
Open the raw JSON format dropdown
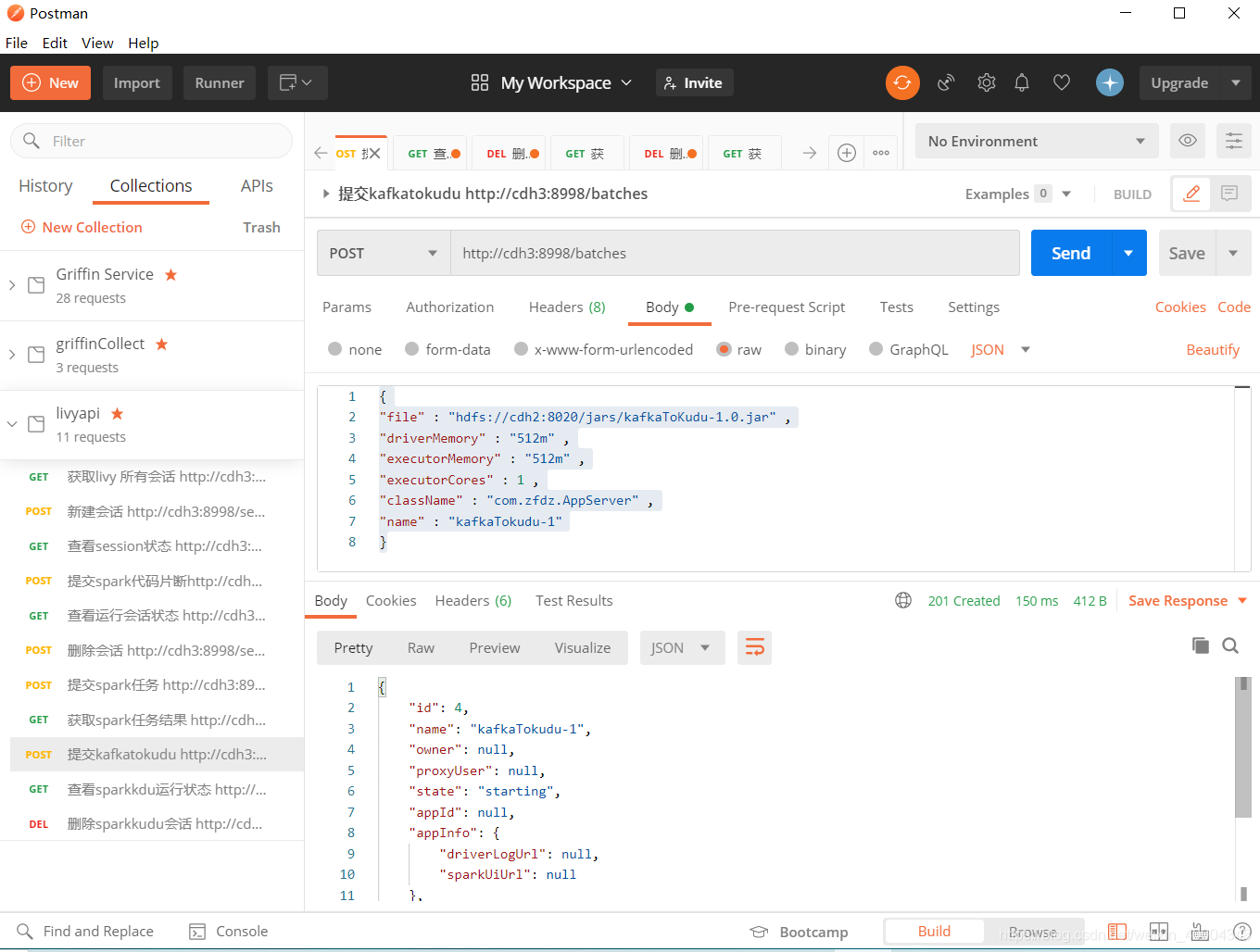(x=1001, y=349)
